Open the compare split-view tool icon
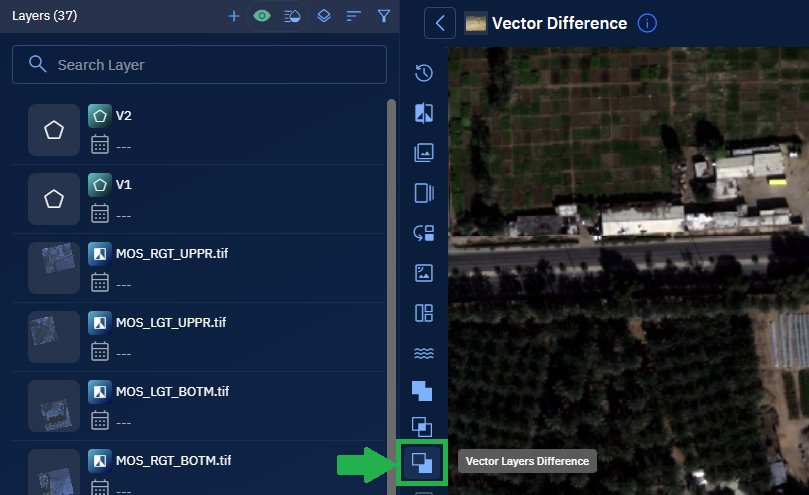This screenshot has height=495, width=809. (x=424, y=113)
